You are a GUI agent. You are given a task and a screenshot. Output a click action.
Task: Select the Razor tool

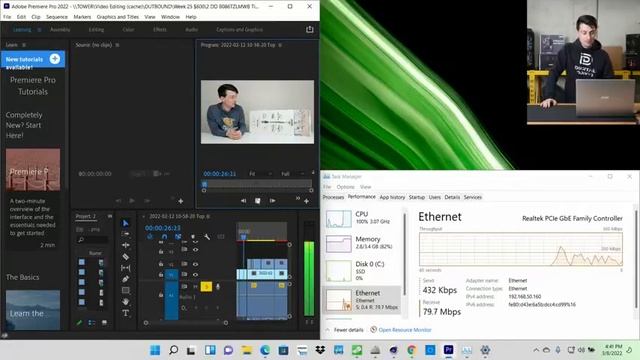pyautogui.click(x=126, y=257)
